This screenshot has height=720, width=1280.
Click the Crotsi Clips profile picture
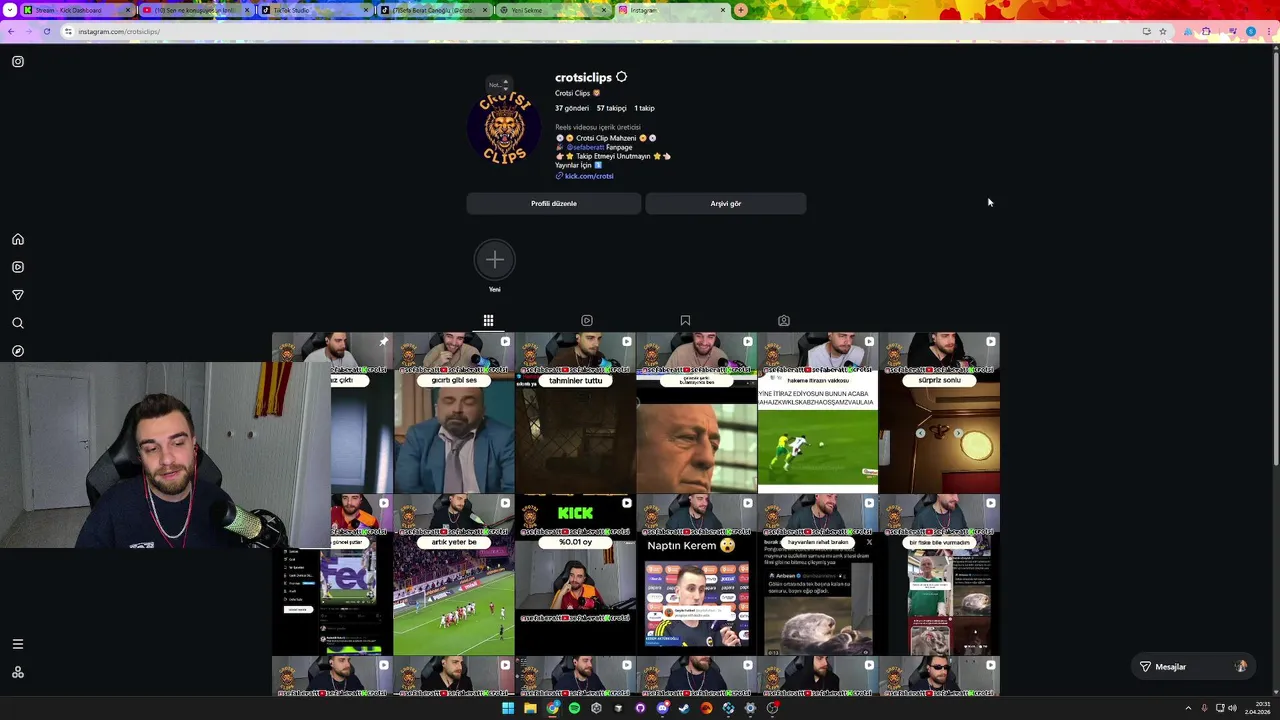[x=504, y=128]
